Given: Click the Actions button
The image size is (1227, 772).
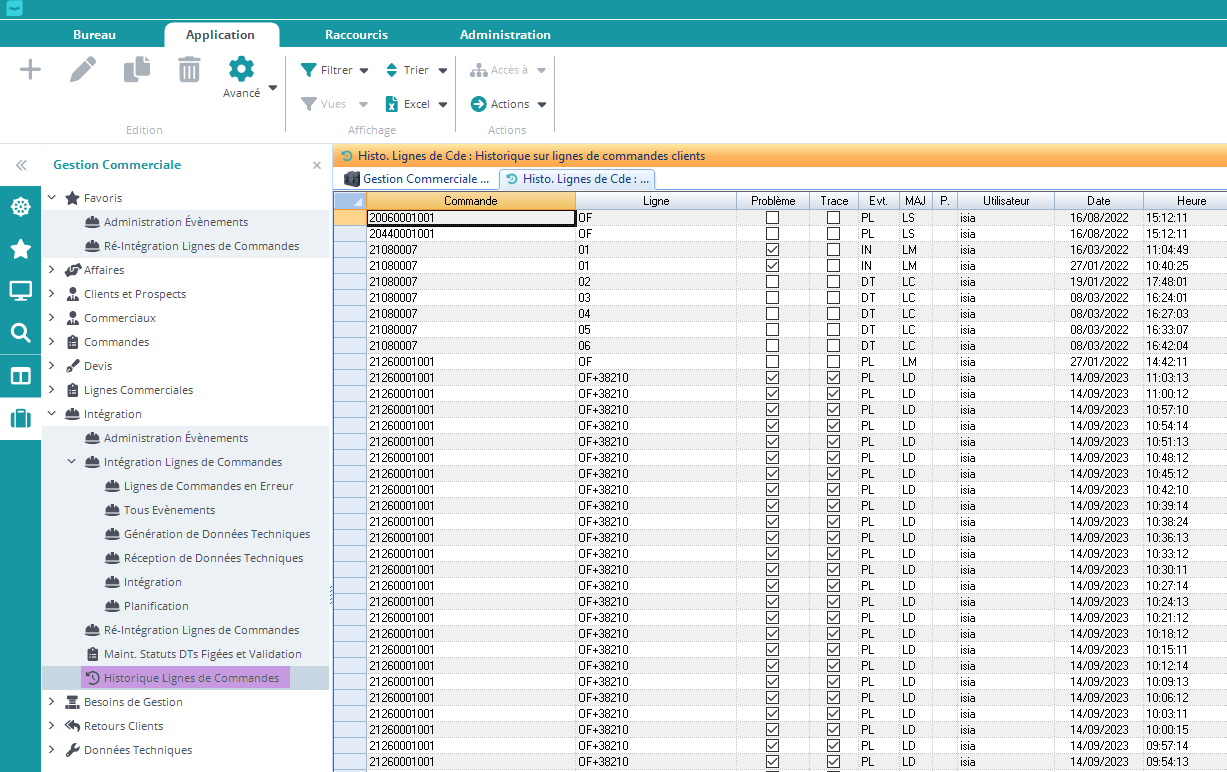Looking at the screenshot, I should point(509,104).
